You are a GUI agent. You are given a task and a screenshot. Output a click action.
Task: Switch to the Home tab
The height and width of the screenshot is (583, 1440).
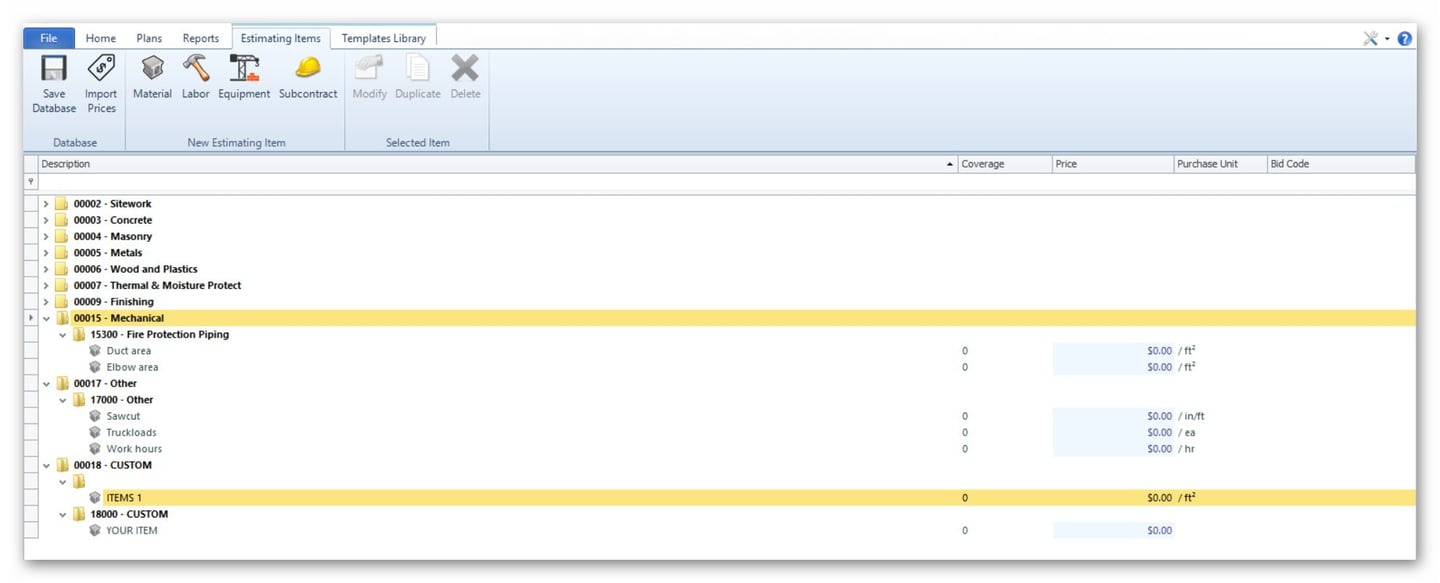pos(101,38)
